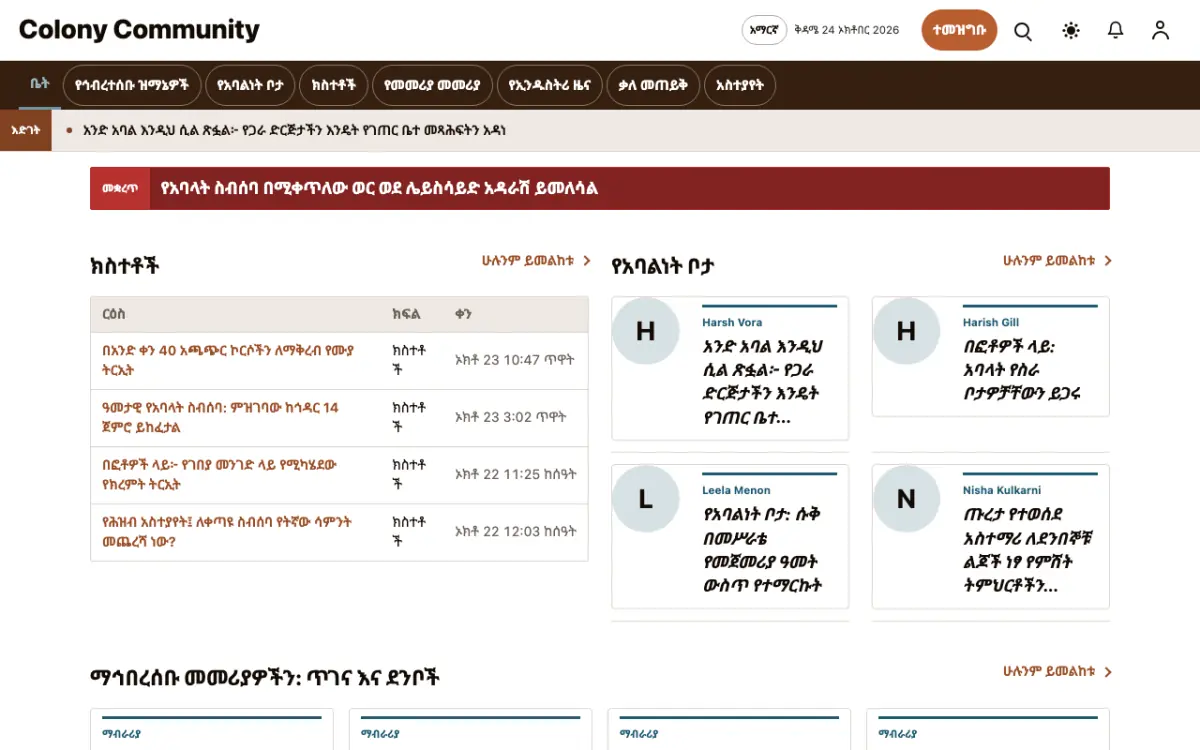Click the አድገት ticker label
1200x750 pixels.
click(x=25, y=130)
